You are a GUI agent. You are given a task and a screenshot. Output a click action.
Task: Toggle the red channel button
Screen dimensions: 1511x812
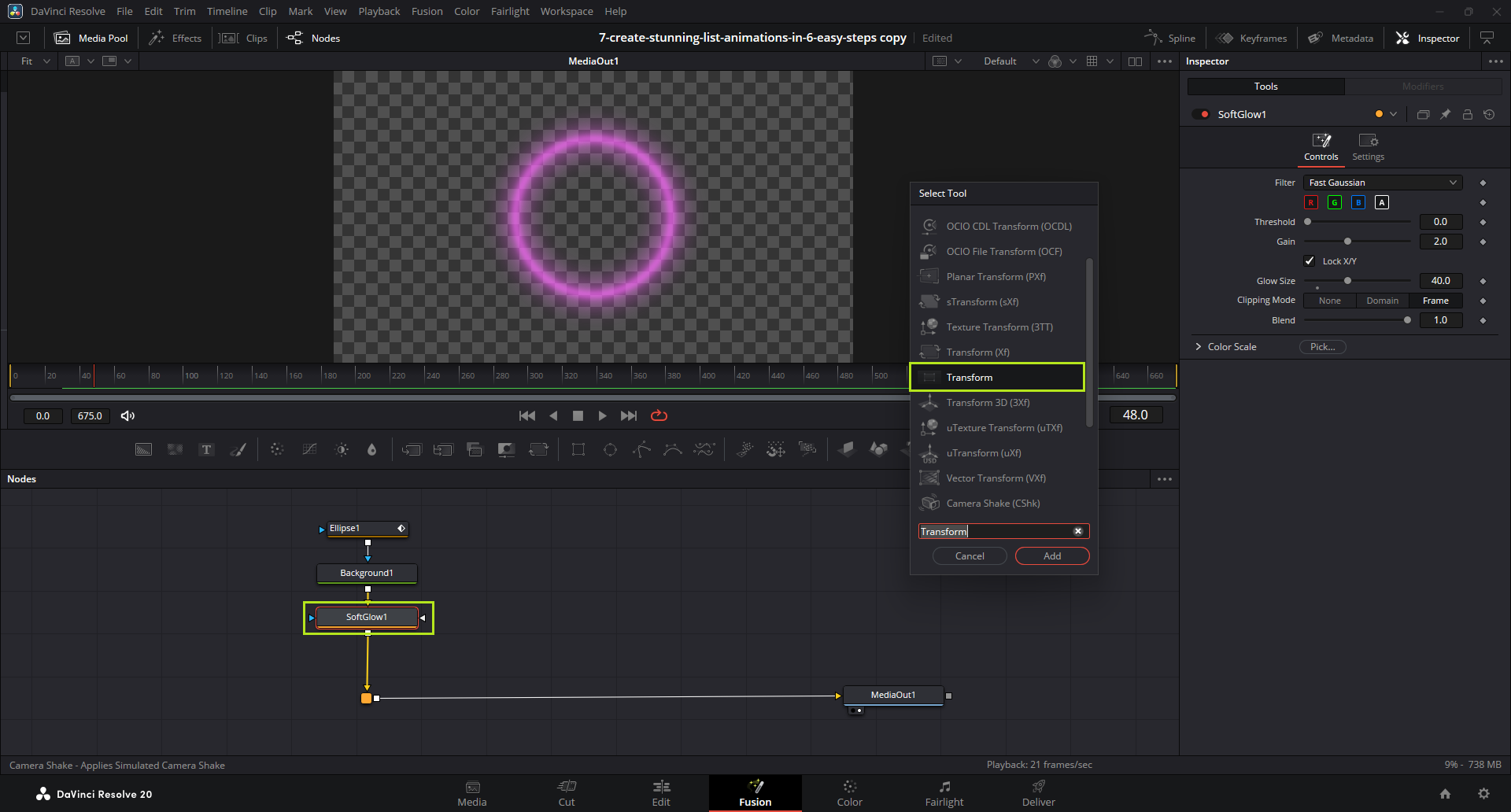[1311, 202]
